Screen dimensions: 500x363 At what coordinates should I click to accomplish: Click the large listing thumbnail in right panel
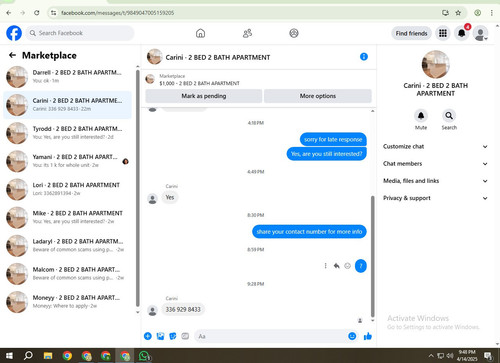click(435, 64)
